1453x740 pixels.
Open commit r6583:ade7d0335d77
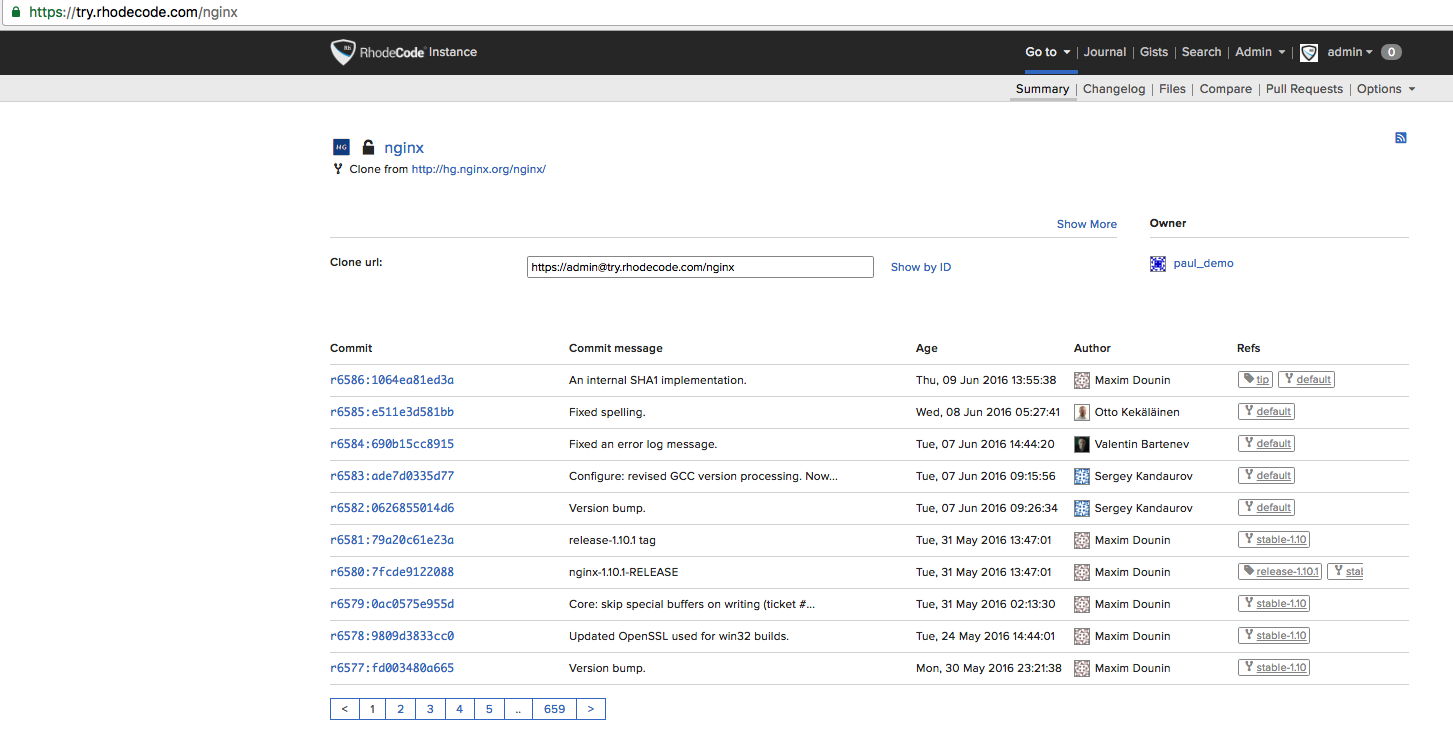[x=392, y=476]
